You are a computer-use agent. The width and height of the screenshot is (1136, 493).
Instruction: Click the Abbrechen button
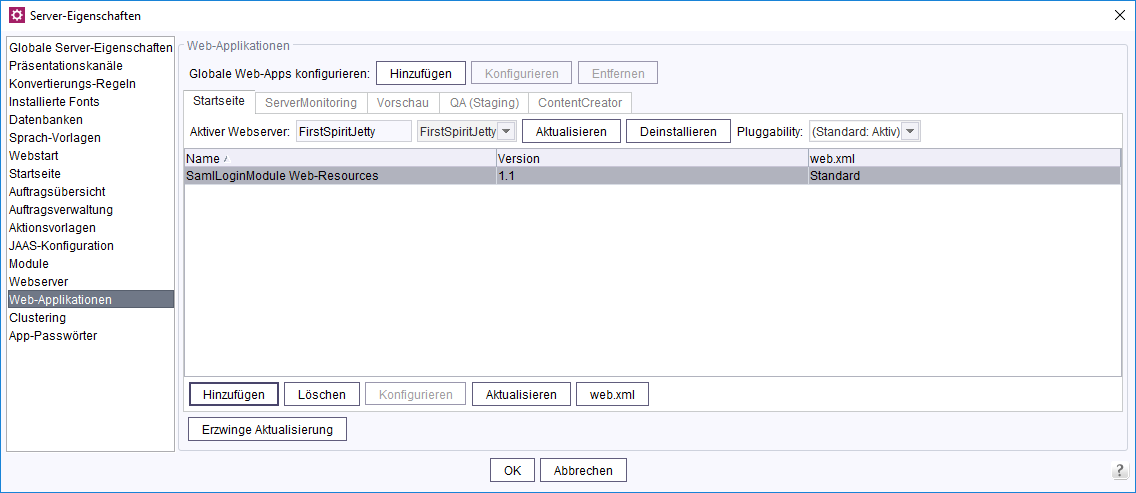click(x=583, y=470)
